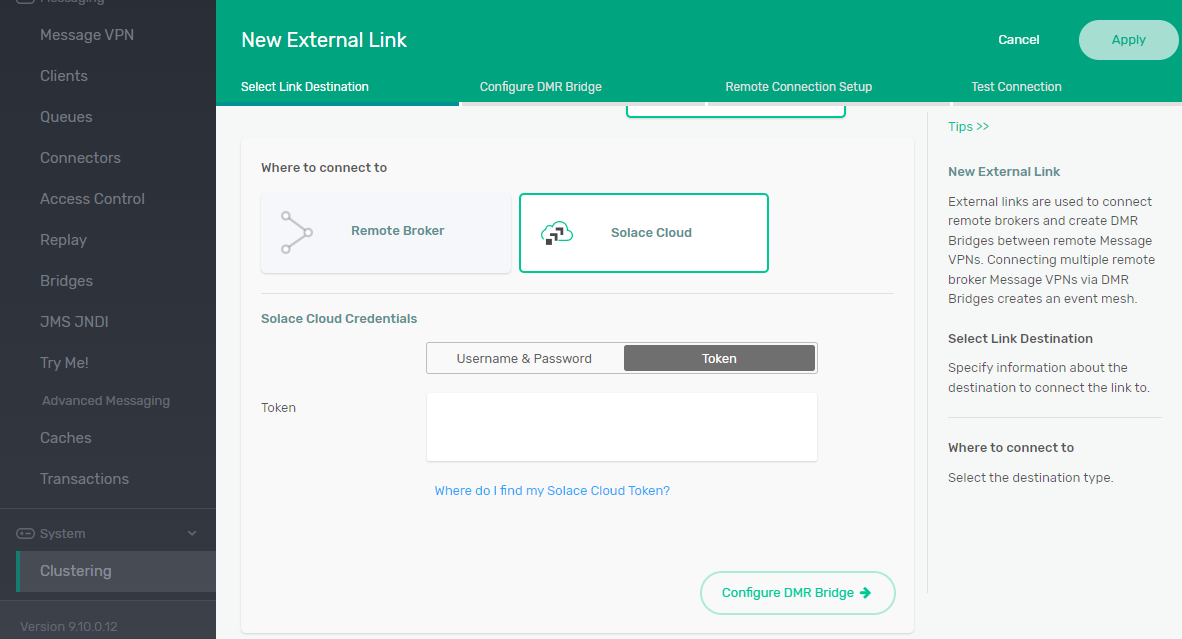This screenshot has height=639, width=1182.
Task: Click the 'Select the destination type.' tip text
Action: click(1030, 478)
